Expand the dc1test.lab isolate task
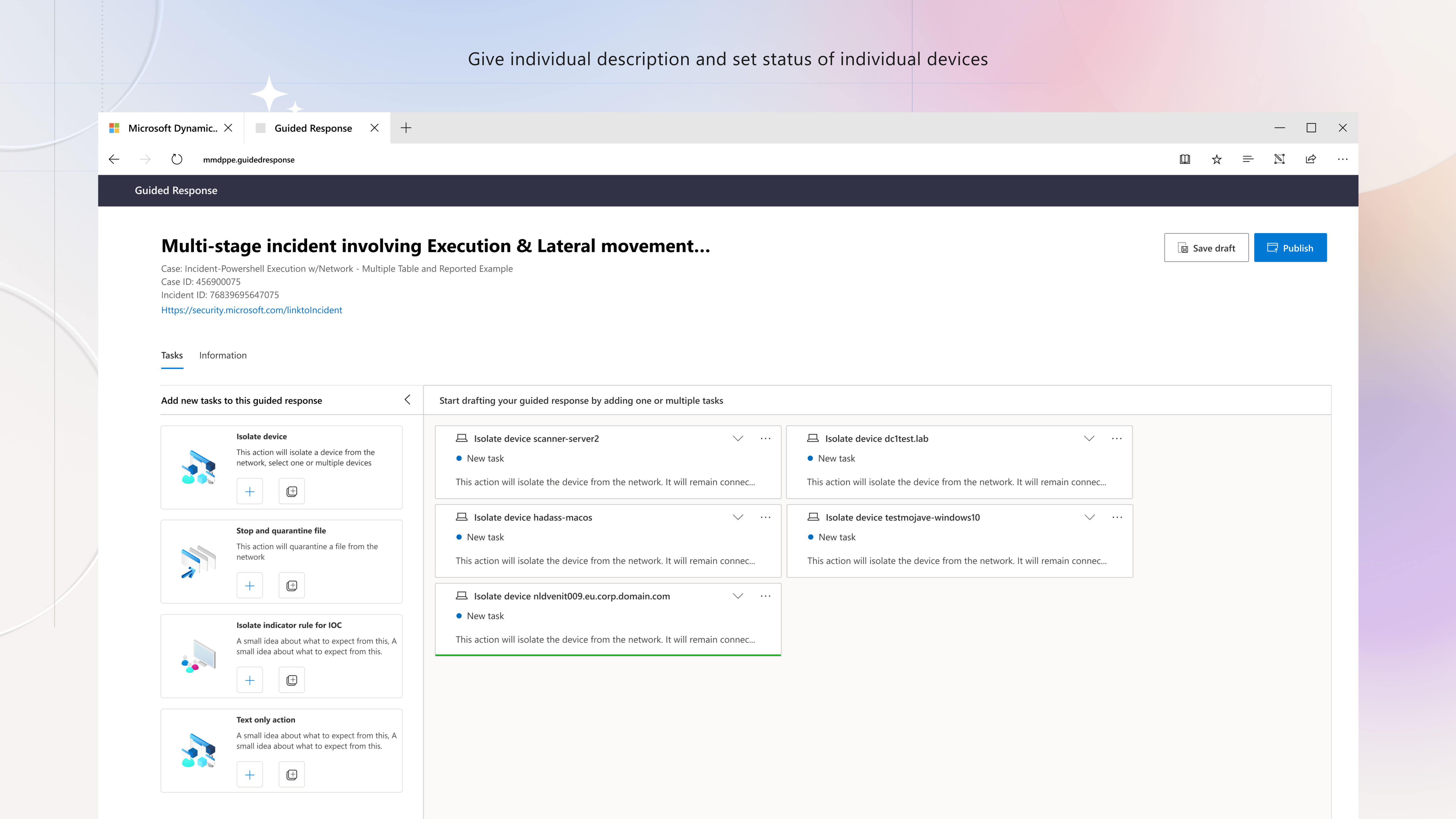This screenshot has width=1456, height=819. 1089,439
